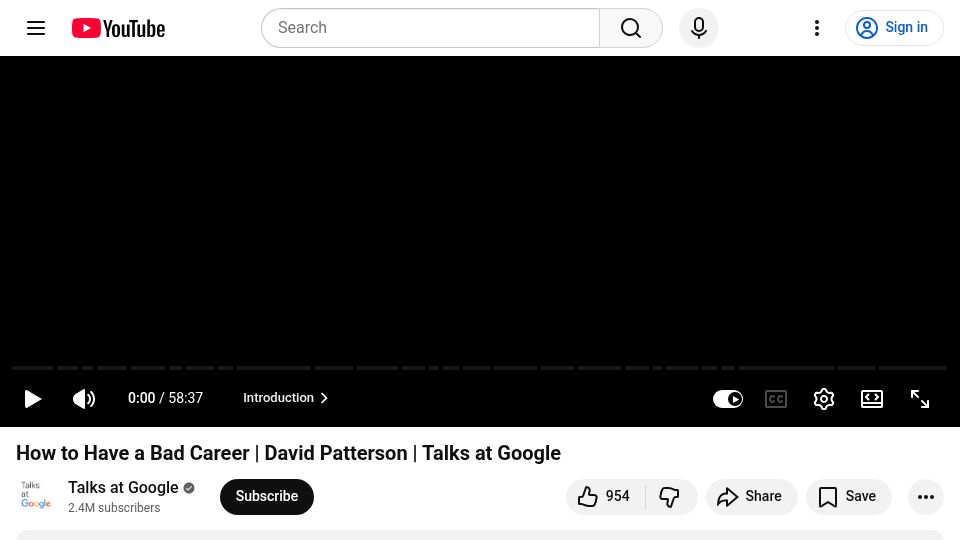The width and height of the screenshot is (960, 540).
Task: Open the three-dot settings menu in header
Action: tap(817, 28)
